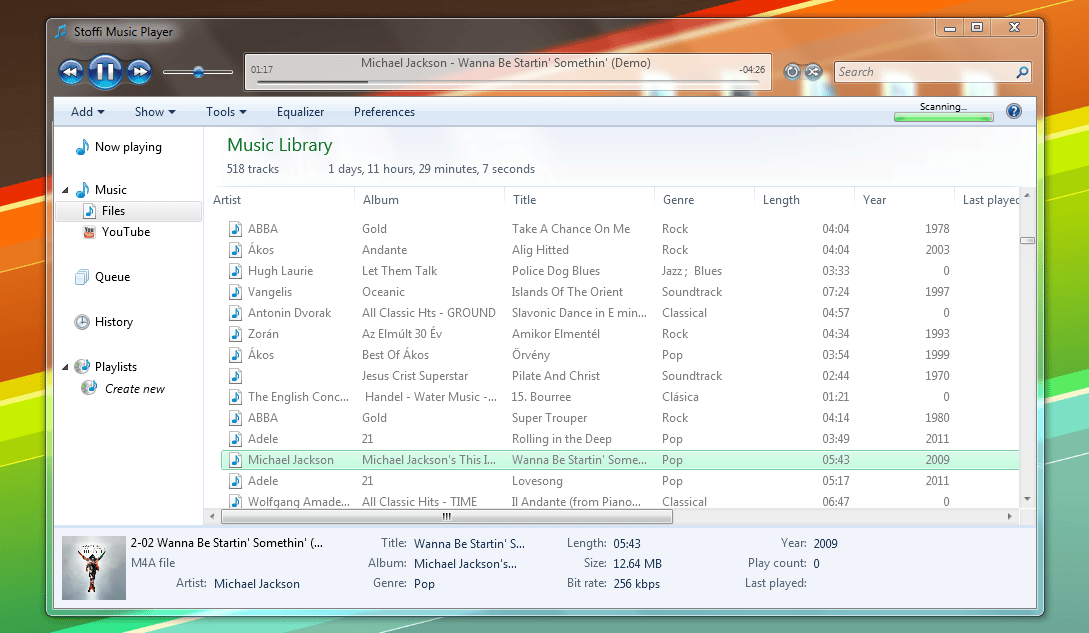
Task: Select the album cell Oceanic
Action: [383, 292]
